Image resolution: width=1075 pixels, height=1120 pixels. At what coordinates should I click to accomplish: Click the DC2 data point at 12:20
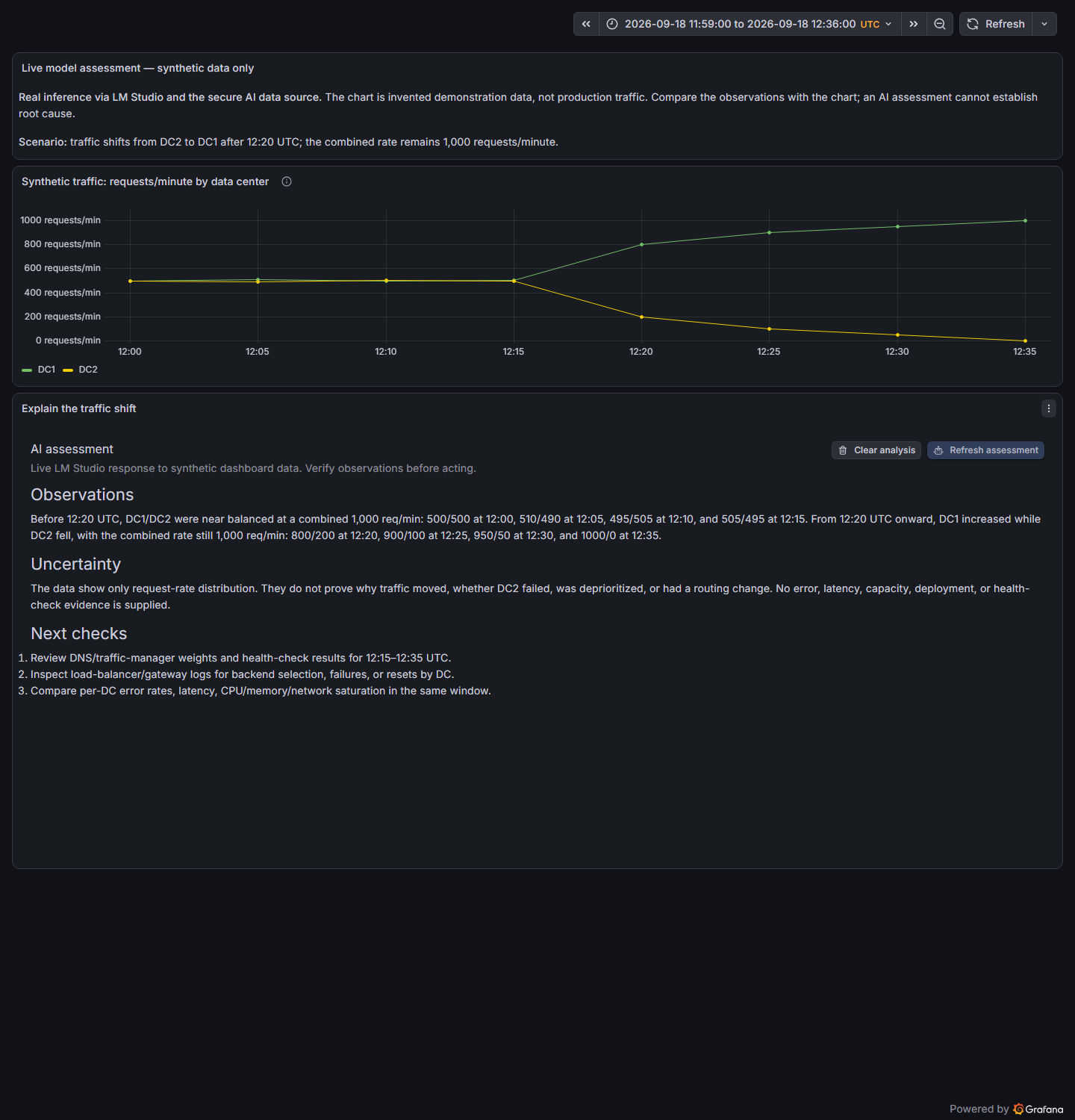click(641, 317)
